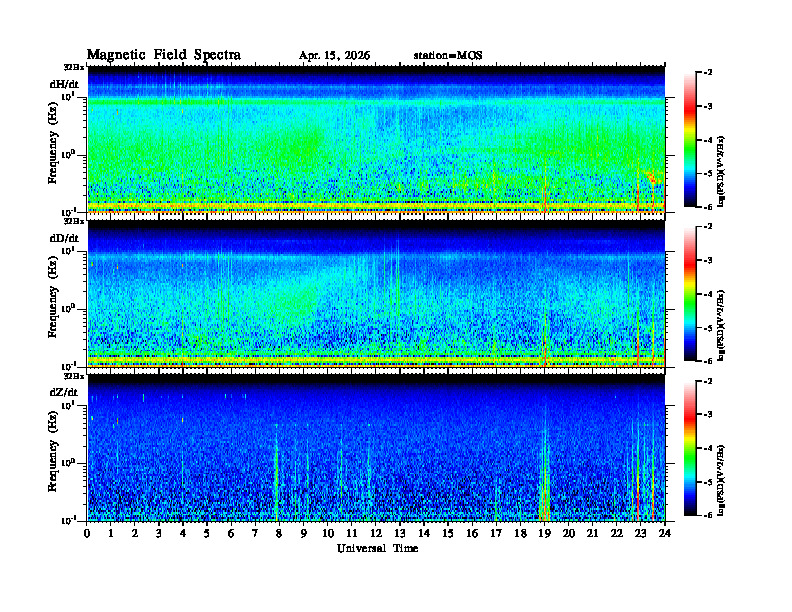Viewport: 792px width, 612px height.
Task: Click the 10^0 frequency tick of dZ/dt panel
Action: click(x=69, y=462)
